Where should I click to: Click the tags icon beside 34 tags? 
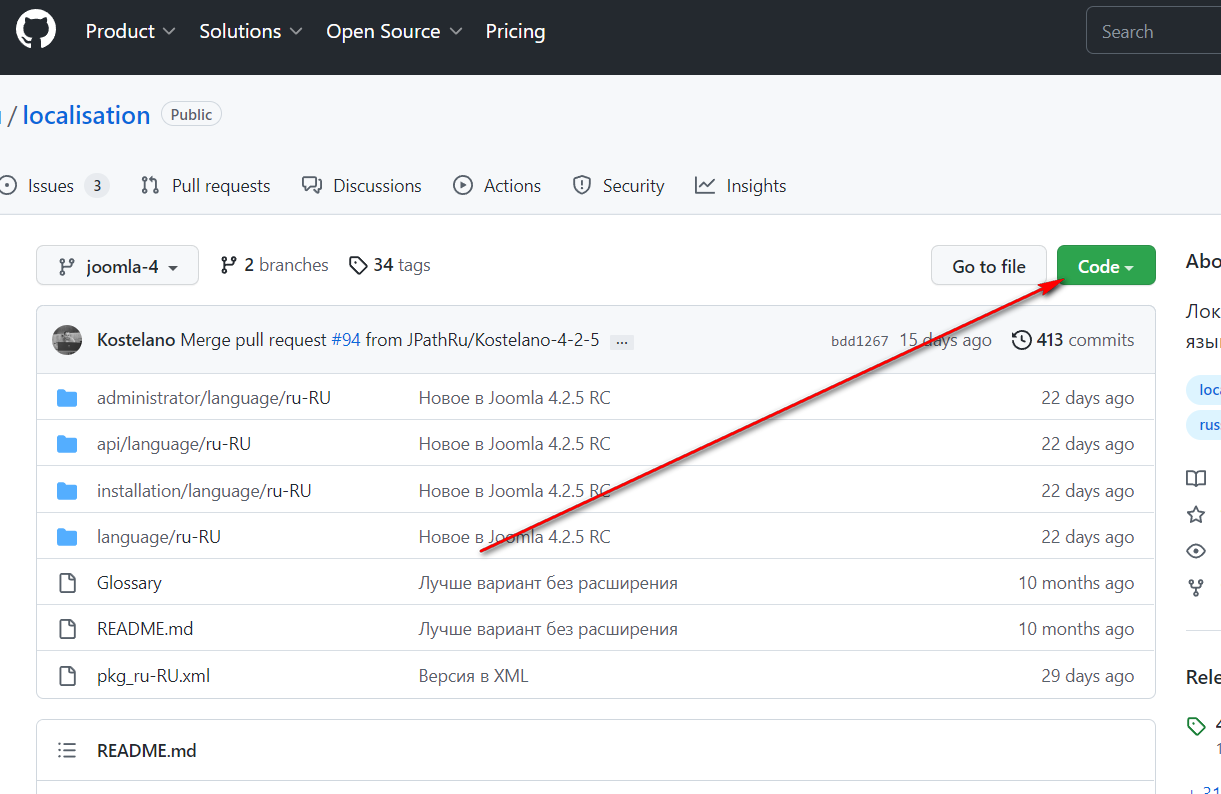point(358,265)
